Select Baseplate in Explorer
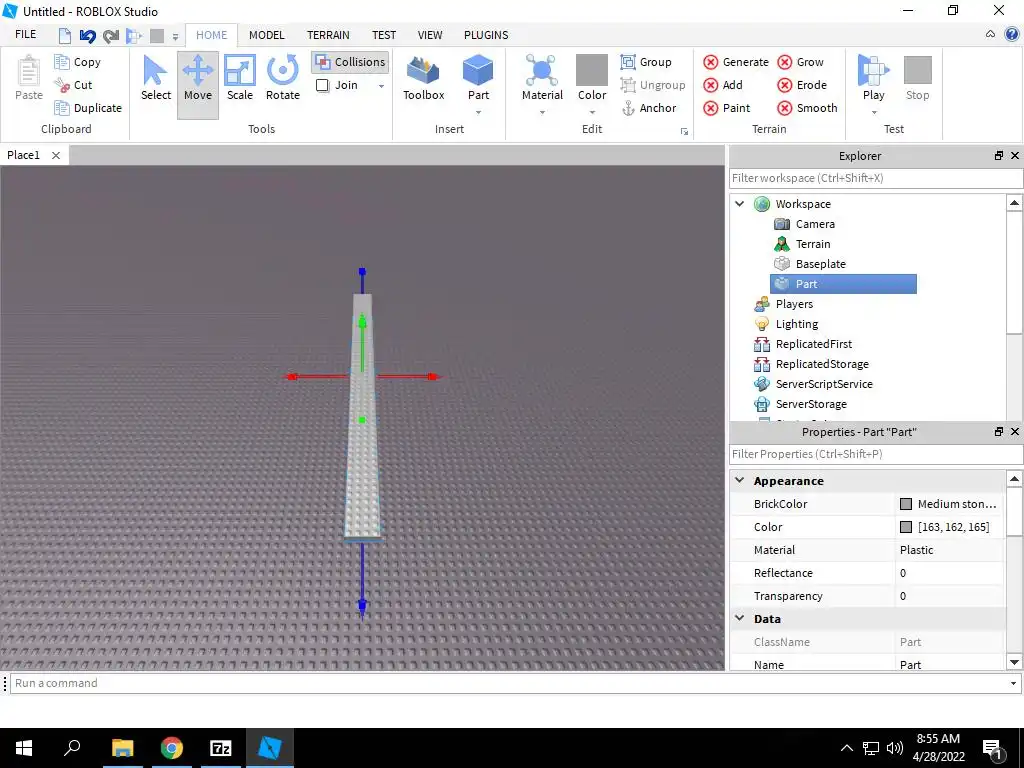The height and width of the screenshot is (768, 1024). pos(810,264)
